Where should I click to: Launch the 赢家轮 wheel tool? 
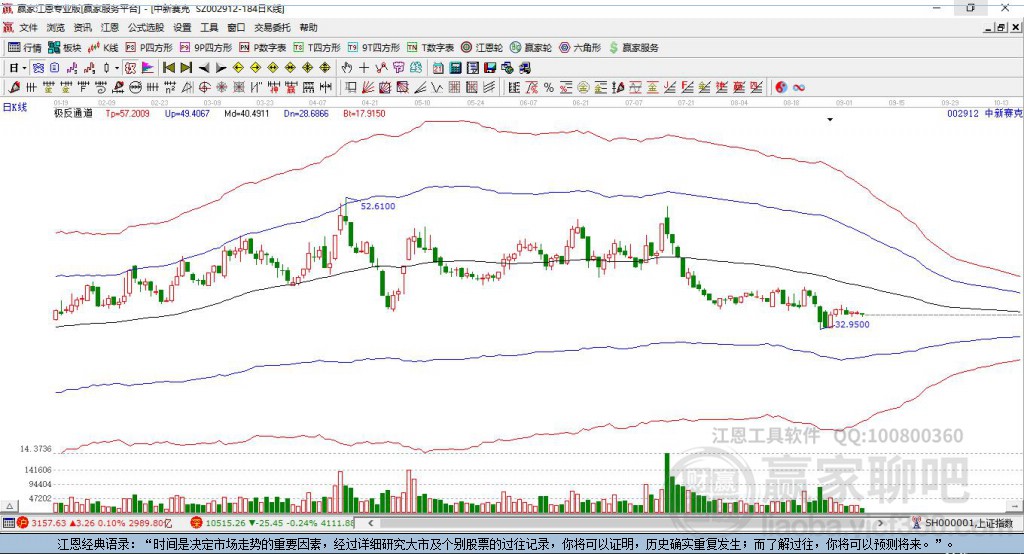click(x=530, y=48)
